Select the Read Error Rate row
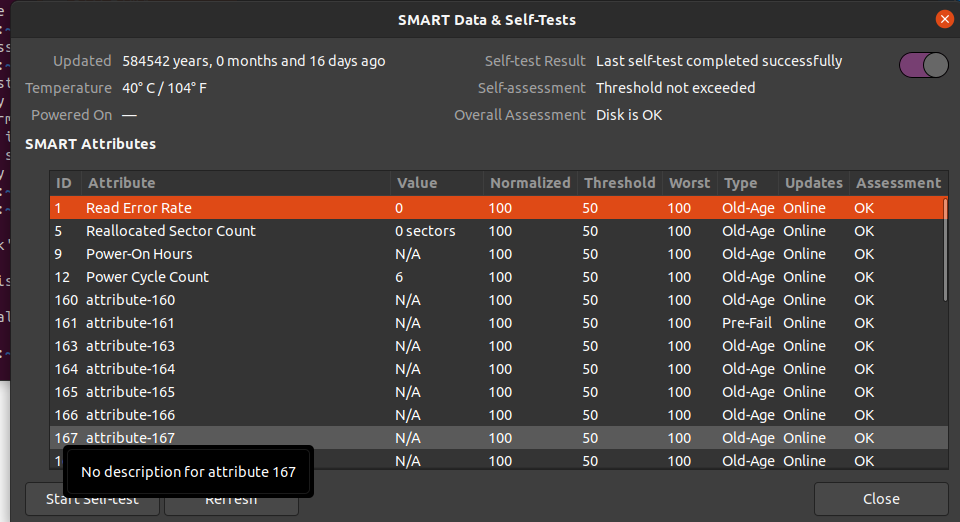 138,208
